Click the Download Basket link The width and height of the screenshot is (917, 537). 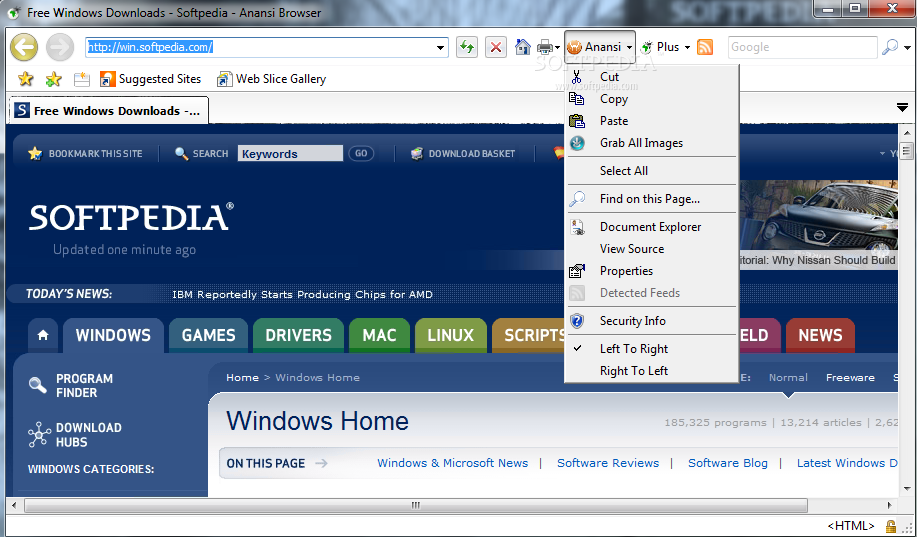click(x=463, y=154)
